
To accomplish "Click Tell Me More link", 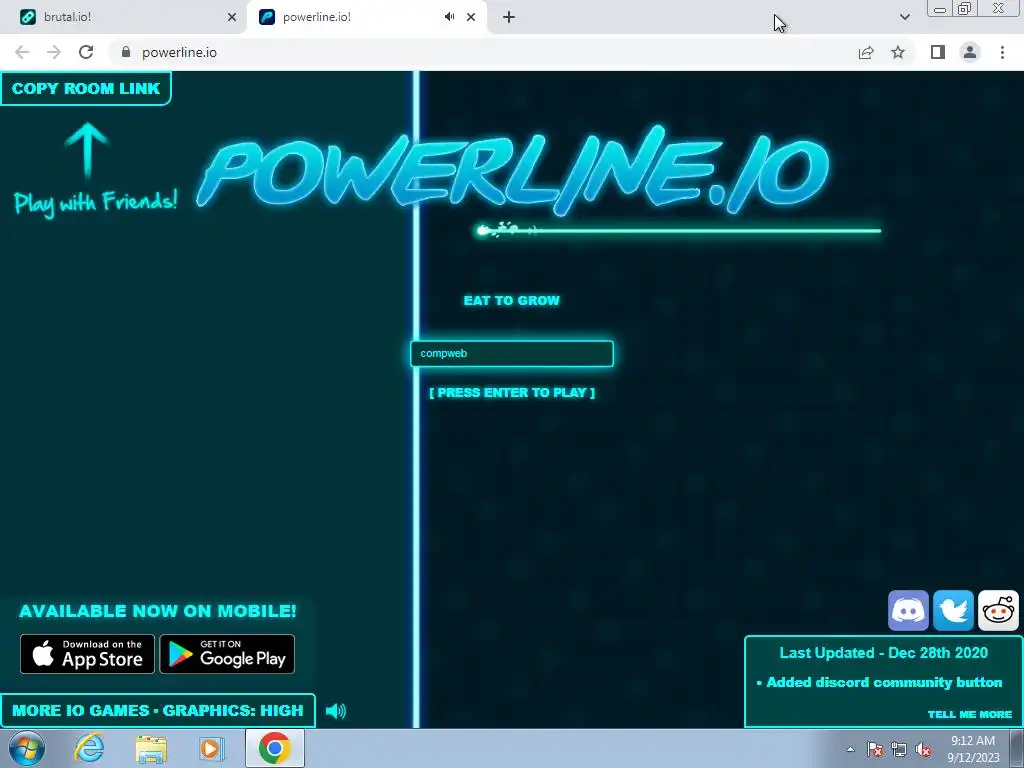I will pyautogui.click(x=970, y=714).
